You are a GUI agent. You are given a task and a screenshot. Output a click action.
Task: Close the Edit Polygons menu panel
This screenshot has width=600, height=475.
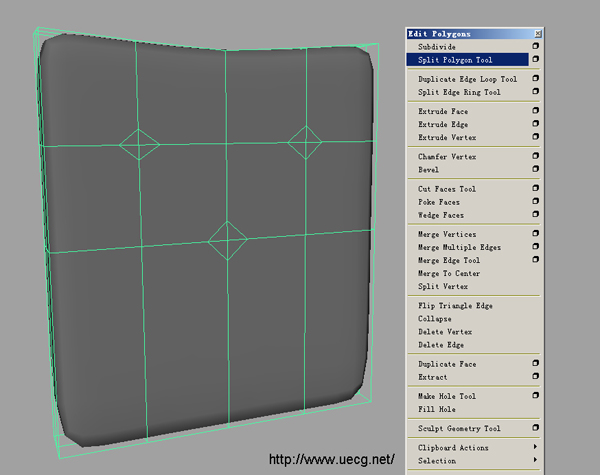[x=538, y=34]
